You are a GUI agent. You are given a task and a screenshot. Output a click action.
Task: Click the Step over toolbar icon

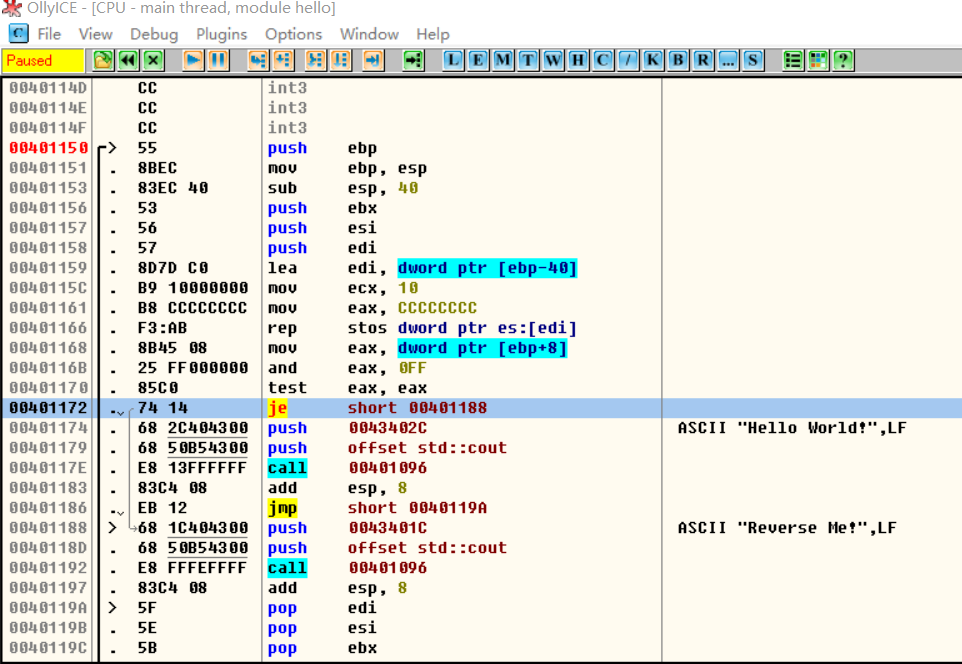click(283, 60)
